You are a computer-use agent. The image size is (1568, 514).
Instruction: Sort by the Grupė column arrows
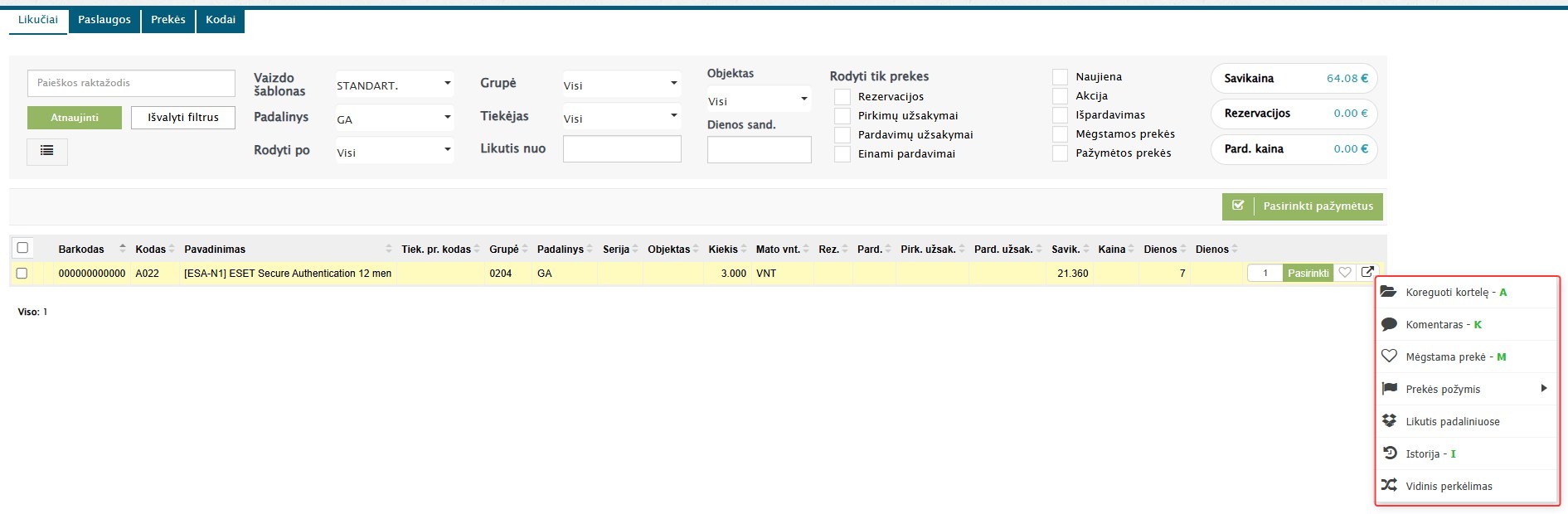(x=525, y=249)
